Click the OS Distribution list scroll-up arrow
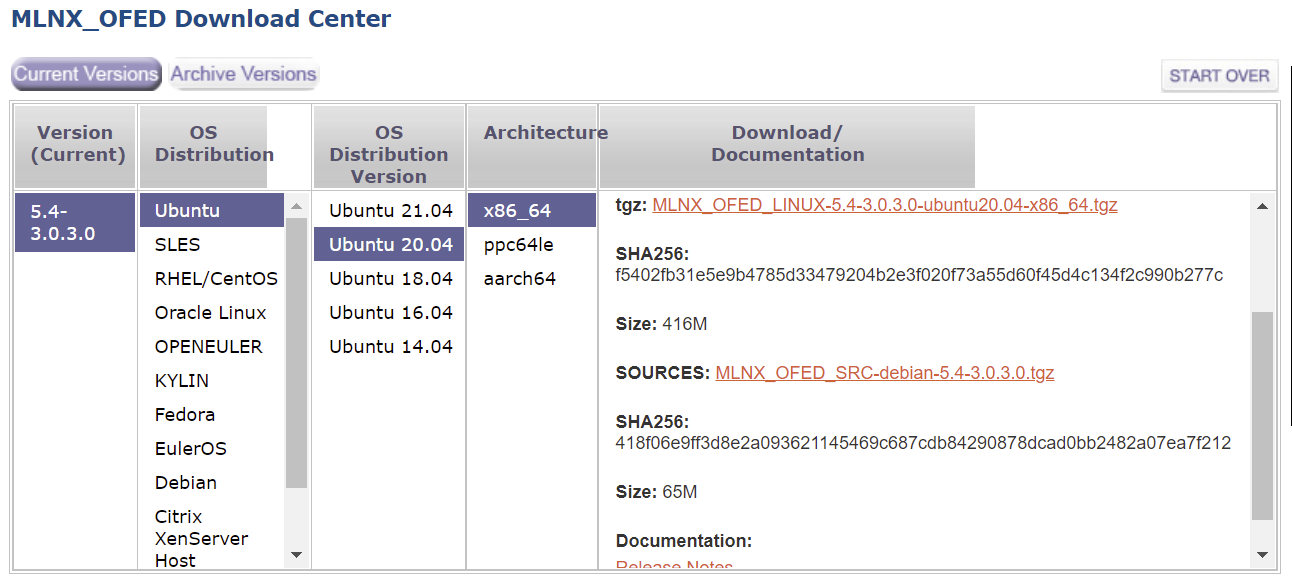The width and height of the screenshot is (1292, 585). pyautogui.click(x=296, y=206)
